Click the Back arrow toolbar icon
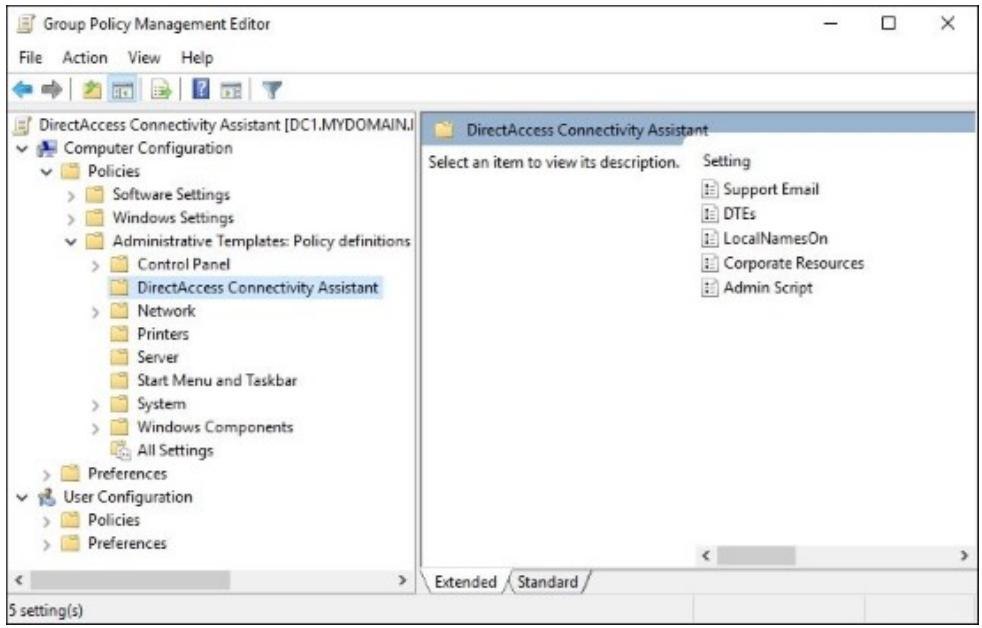 pos(23,90)
